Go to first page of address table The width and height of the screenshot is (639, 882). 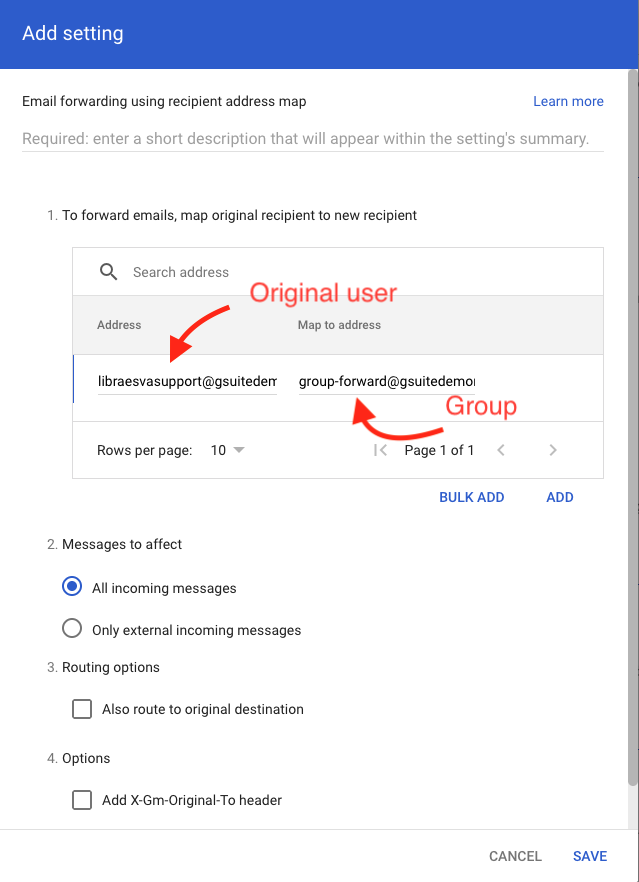(x=380, y=450)
